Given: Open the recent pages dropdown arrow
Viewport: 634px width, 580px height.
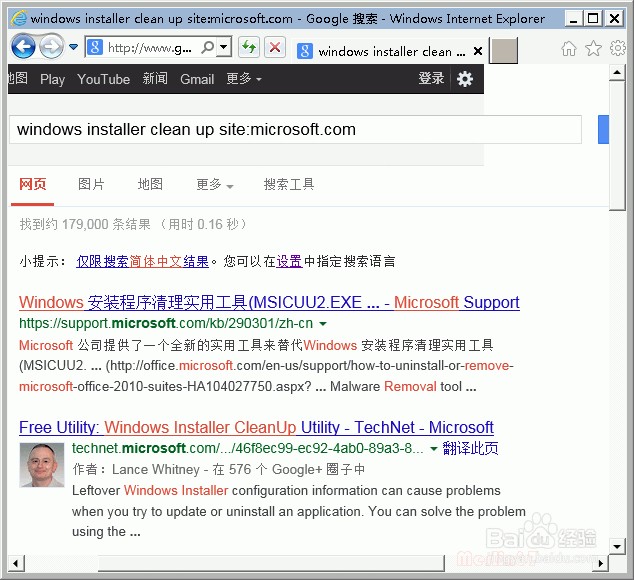Looking at the screenshot, I should point(74,47).
